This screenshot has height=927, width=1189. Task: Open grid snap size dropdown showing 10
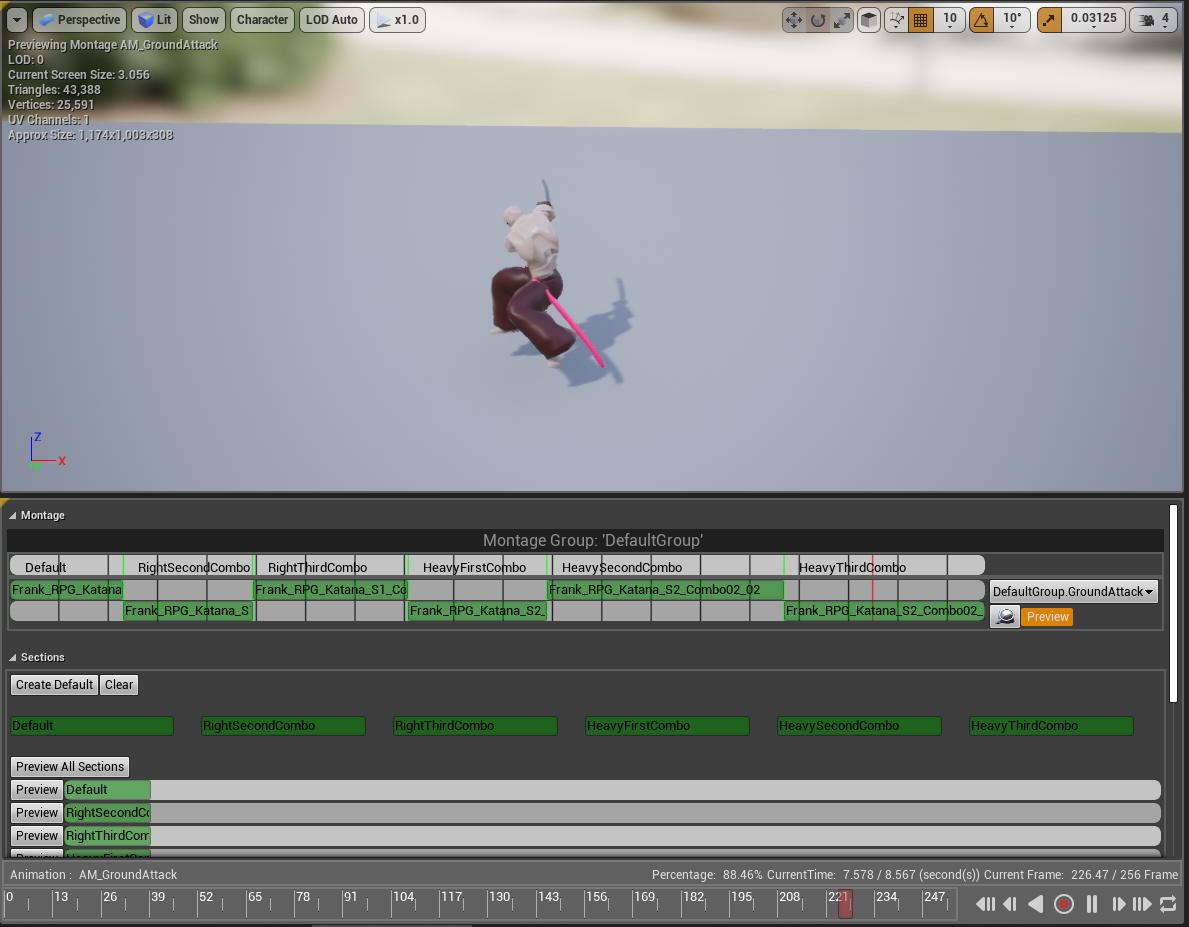[x=949, y=20]
